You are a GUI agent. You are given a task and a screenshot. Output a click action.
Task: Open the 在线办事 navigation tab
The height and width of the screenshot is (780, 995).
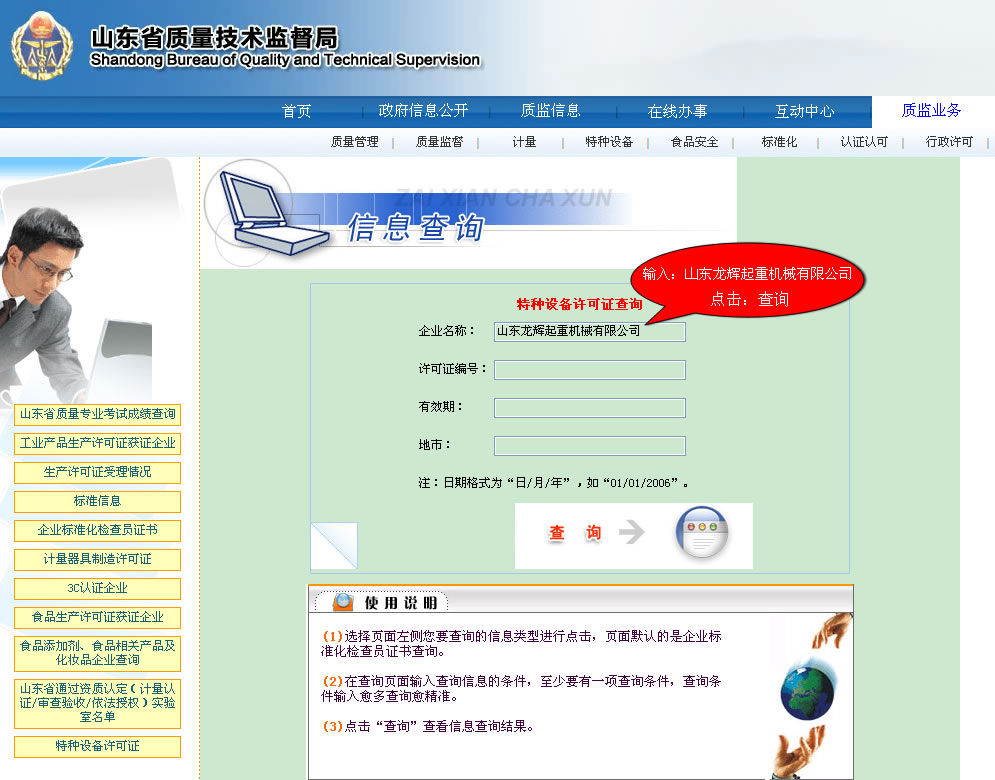[x=677, y=111]
